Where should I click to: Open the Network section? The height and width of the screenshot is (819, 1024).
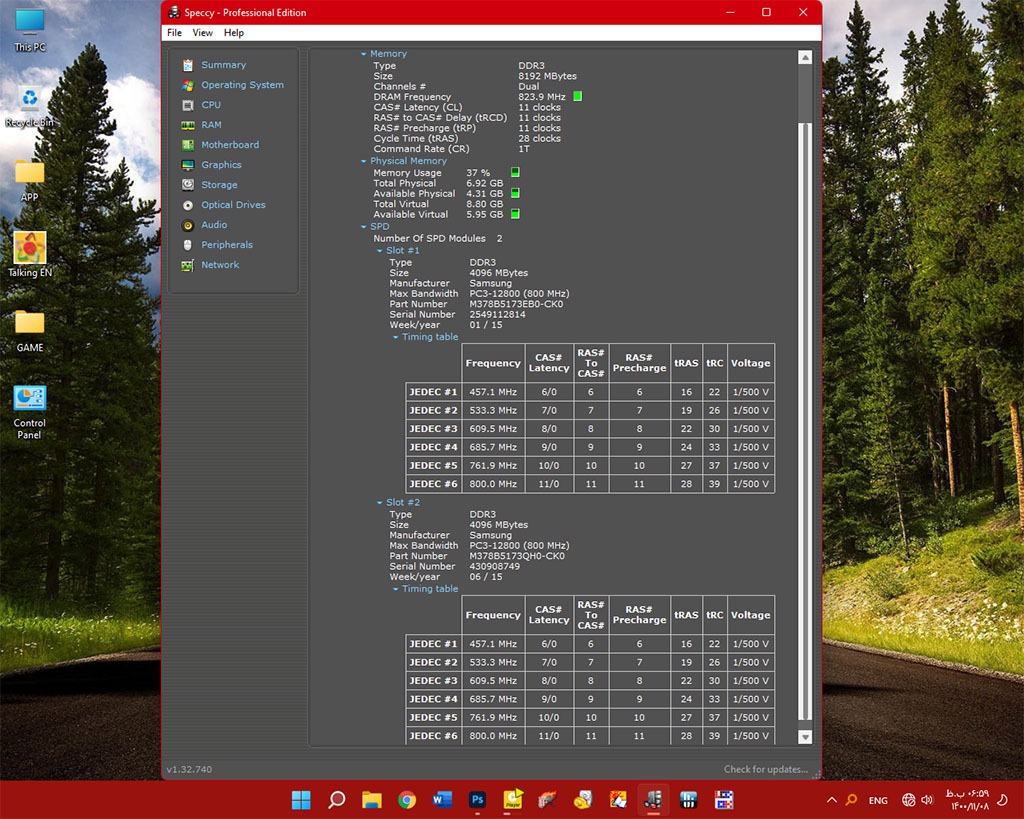point(220,265)
